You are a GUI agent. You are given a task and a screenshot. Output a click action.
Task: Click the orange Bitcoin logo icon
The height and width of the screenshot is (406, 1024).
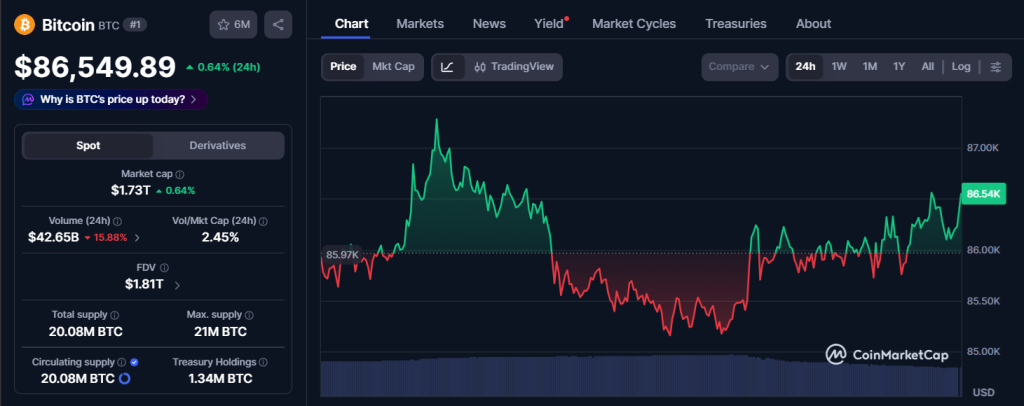tap(24, 25)
